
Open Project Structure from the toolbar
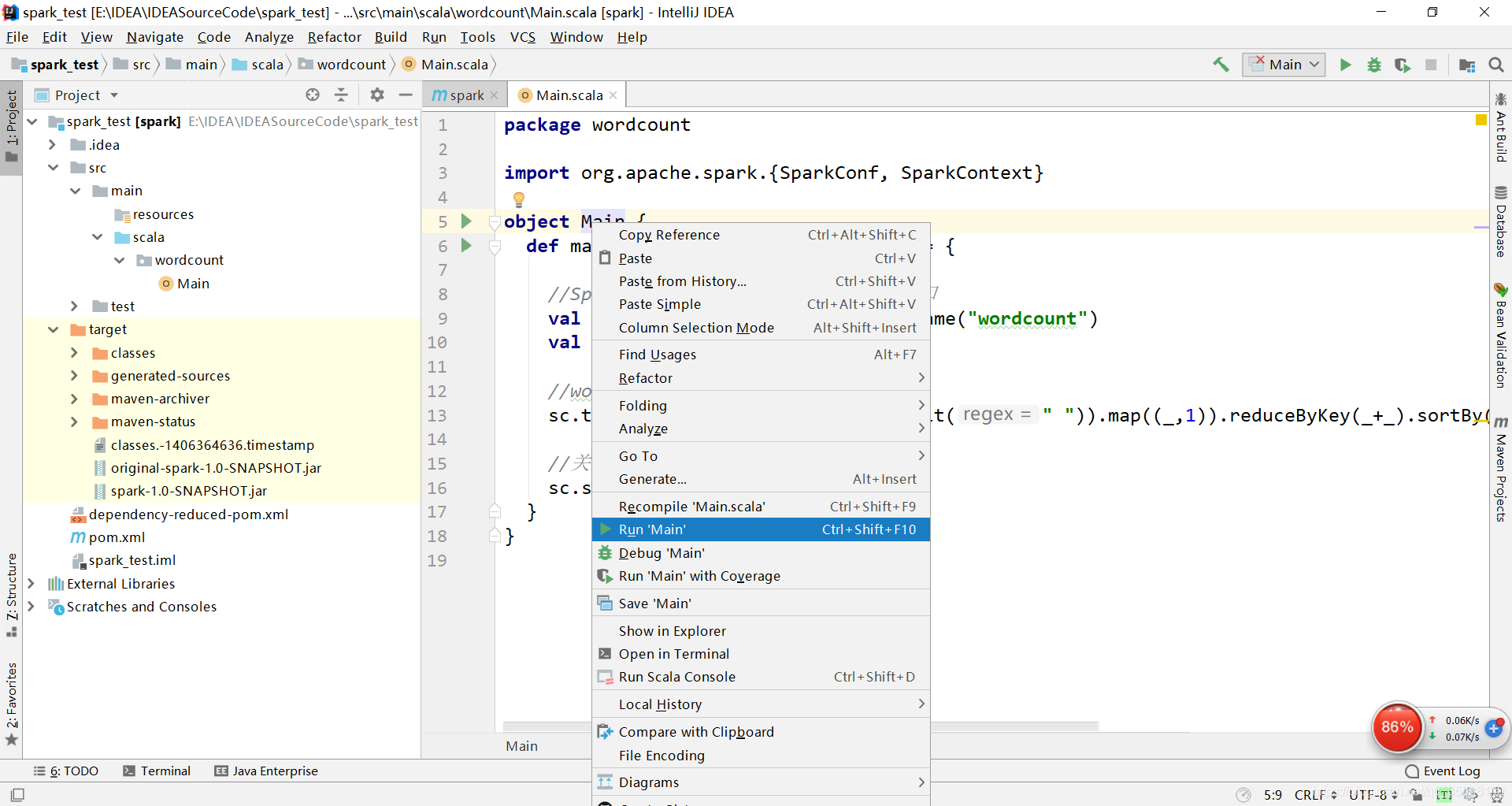(x=1467, y=65)
